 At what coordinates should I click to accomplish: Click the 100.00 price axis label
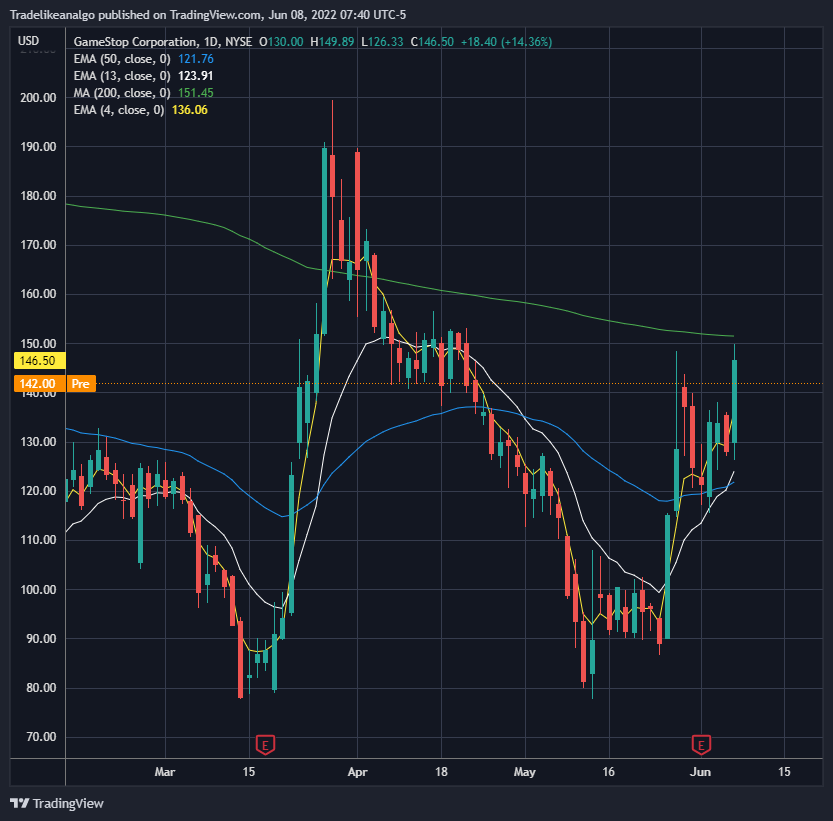pos(38,590)
